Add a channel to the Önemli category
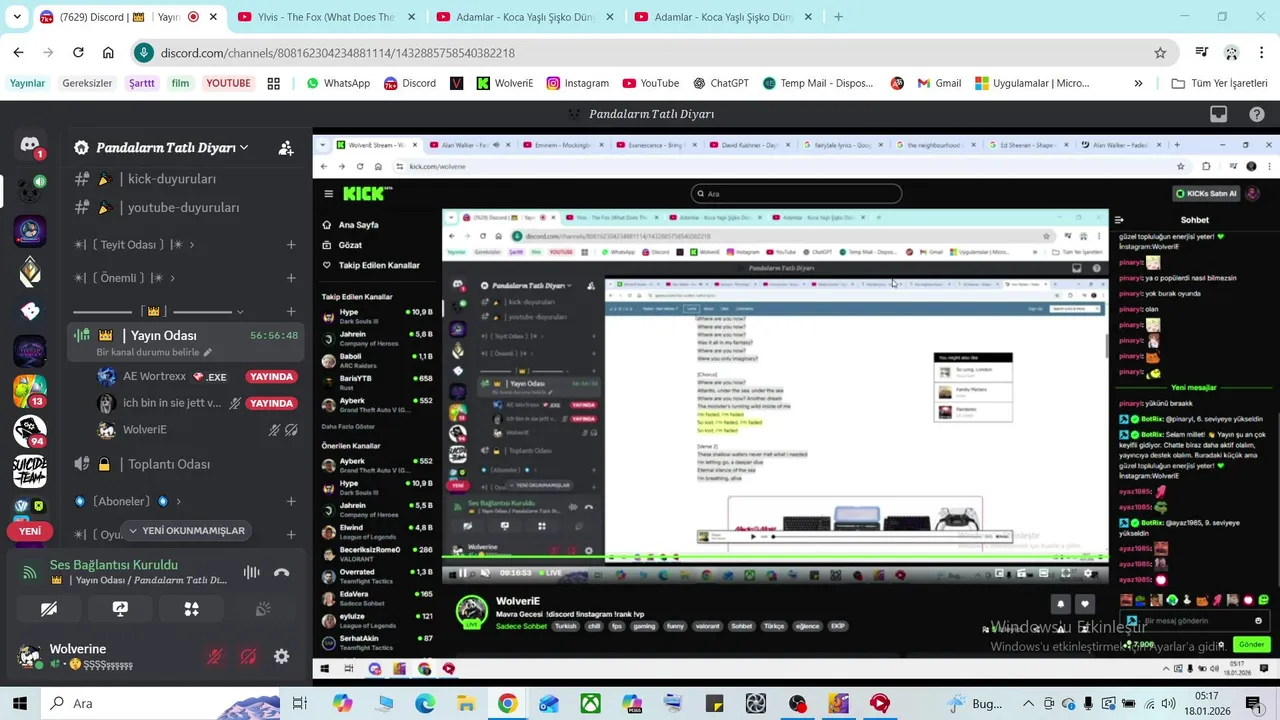The width and height of the screenshot is (1280, 720). tap(291, 278)
